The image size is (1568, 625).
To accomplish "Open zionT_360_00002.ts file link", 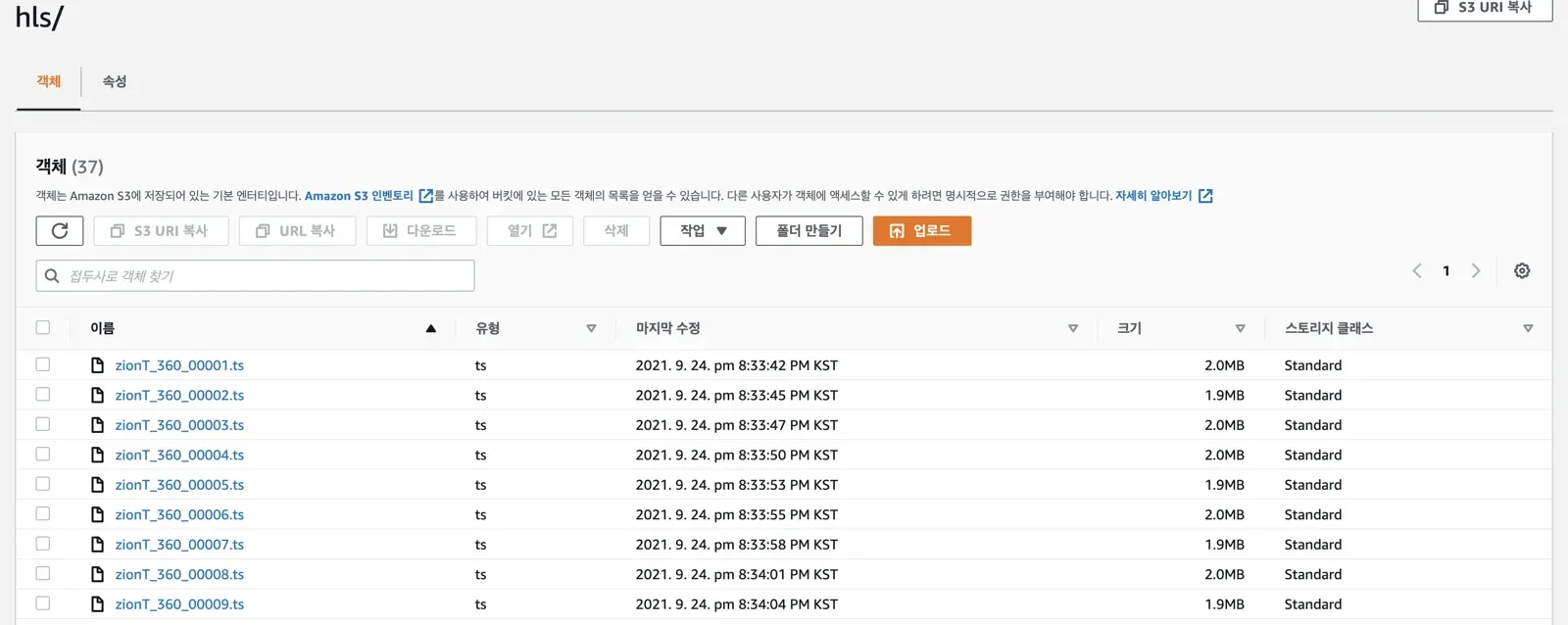I will pos(179,396).
